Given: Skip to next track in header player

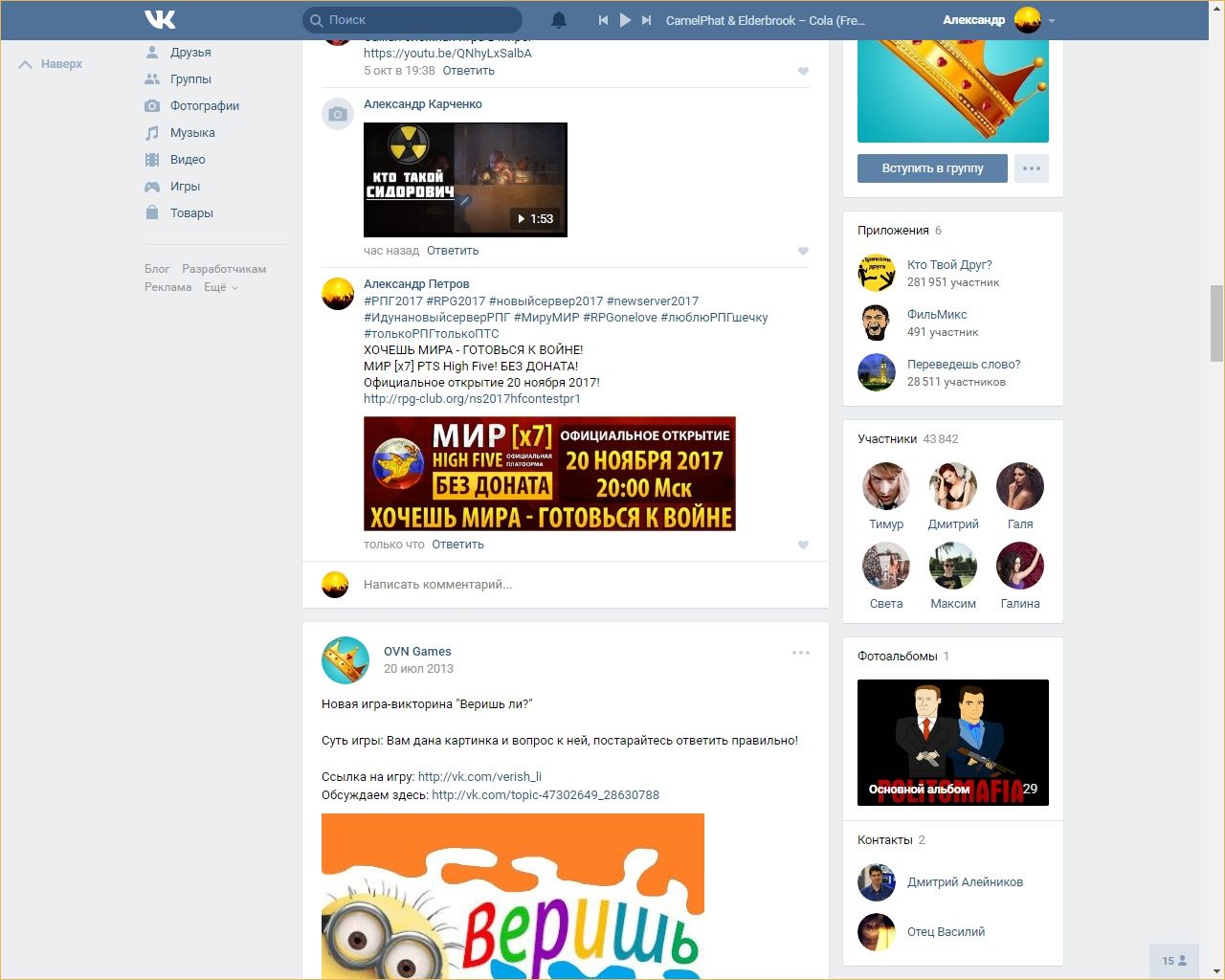Looking at the screenshot, I should pos(647,20).
